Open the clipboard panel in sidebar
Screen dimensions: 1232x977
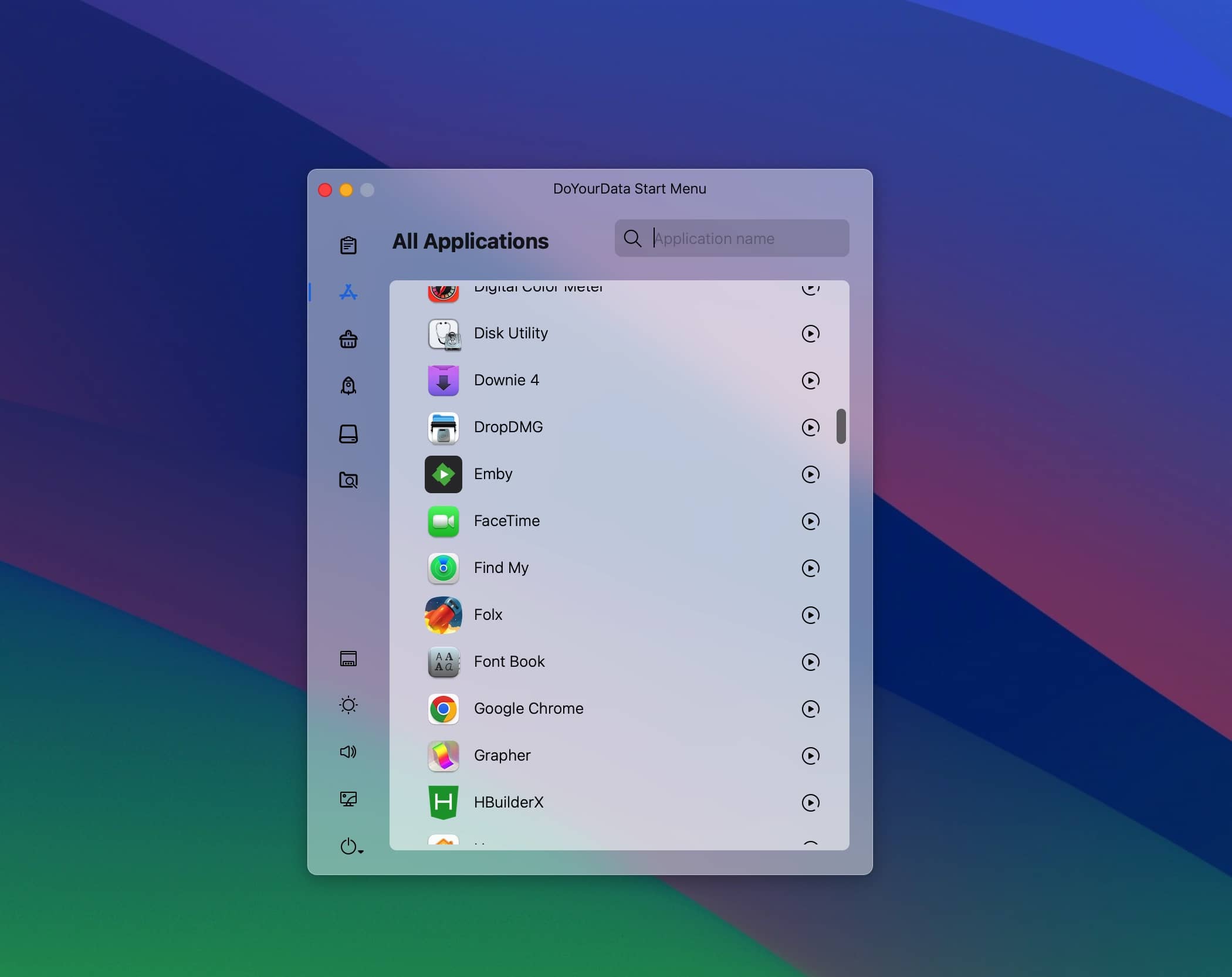pos(348,245)
